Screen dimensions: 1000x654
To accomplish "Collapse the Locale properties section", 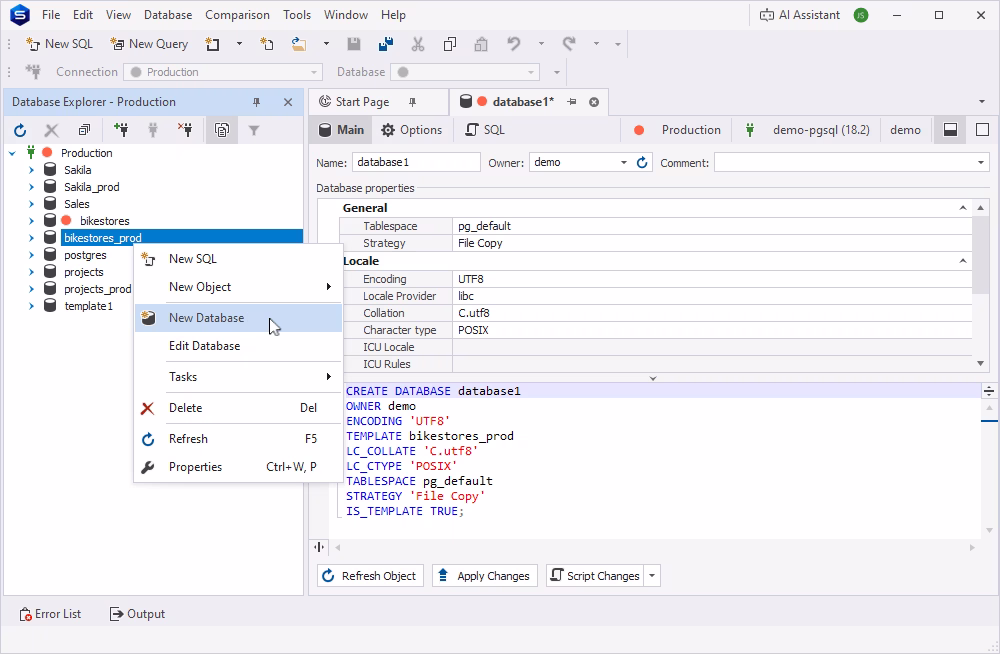I will click(962, 261).
